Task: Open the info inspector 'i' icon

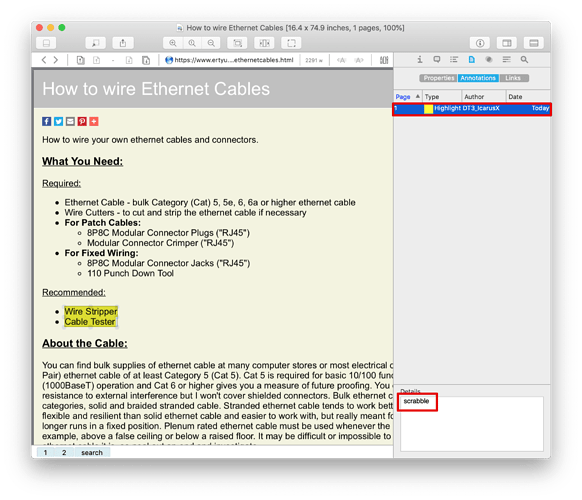Action: pos(419,59)
